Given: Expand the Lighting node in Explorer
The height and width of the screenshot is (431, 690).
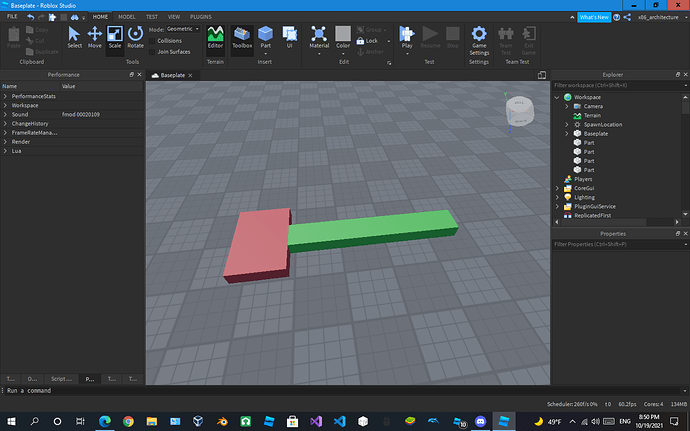Looking at the screenshot, I should click(x=557, y=197).
